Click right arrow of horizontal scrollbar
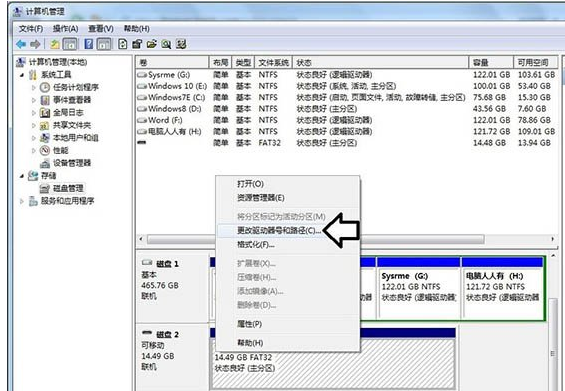The width and height of the screenshot is (565, 391). 553,239
